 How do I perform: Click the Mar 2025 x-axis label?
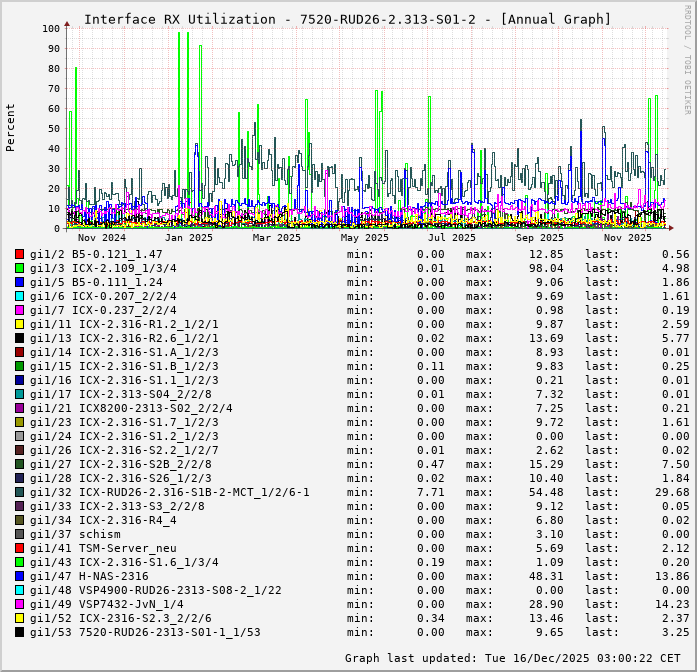(276, 238)
